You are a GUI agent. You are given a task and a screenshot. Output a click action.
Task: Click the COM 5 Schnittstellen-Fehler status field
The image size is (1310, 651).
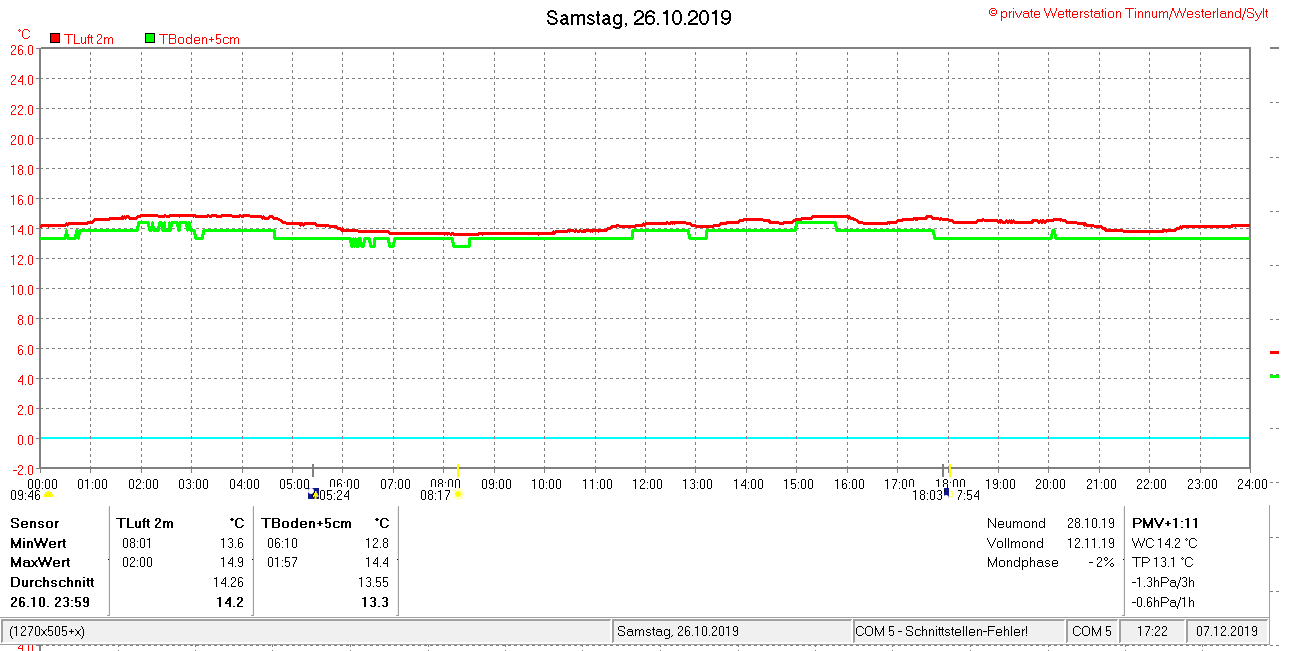(942, 632)
